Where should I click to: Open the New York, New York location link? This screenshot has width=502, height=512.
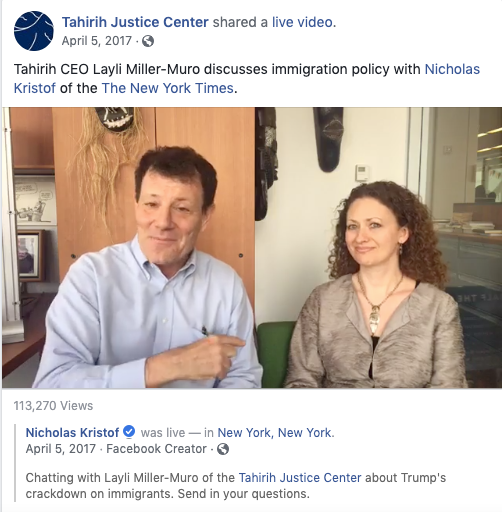tap(275, 433)
